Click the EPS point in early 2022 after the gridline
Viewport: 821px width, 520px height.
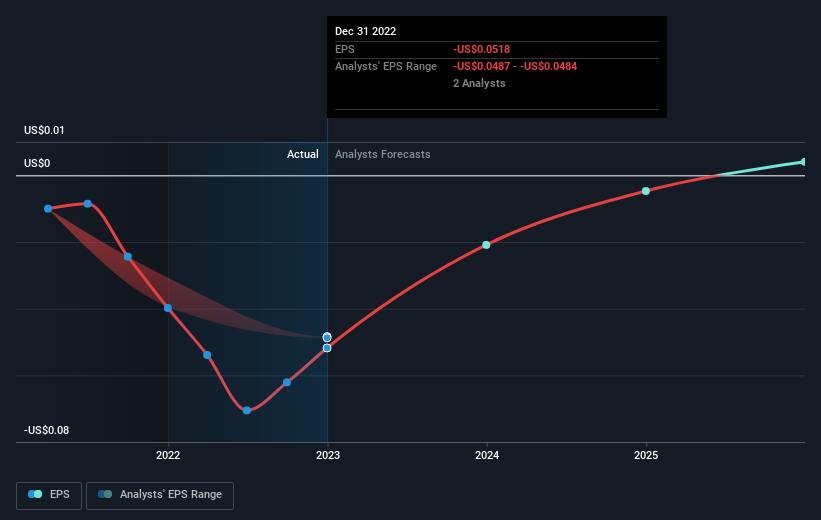[x=207, y=355]
